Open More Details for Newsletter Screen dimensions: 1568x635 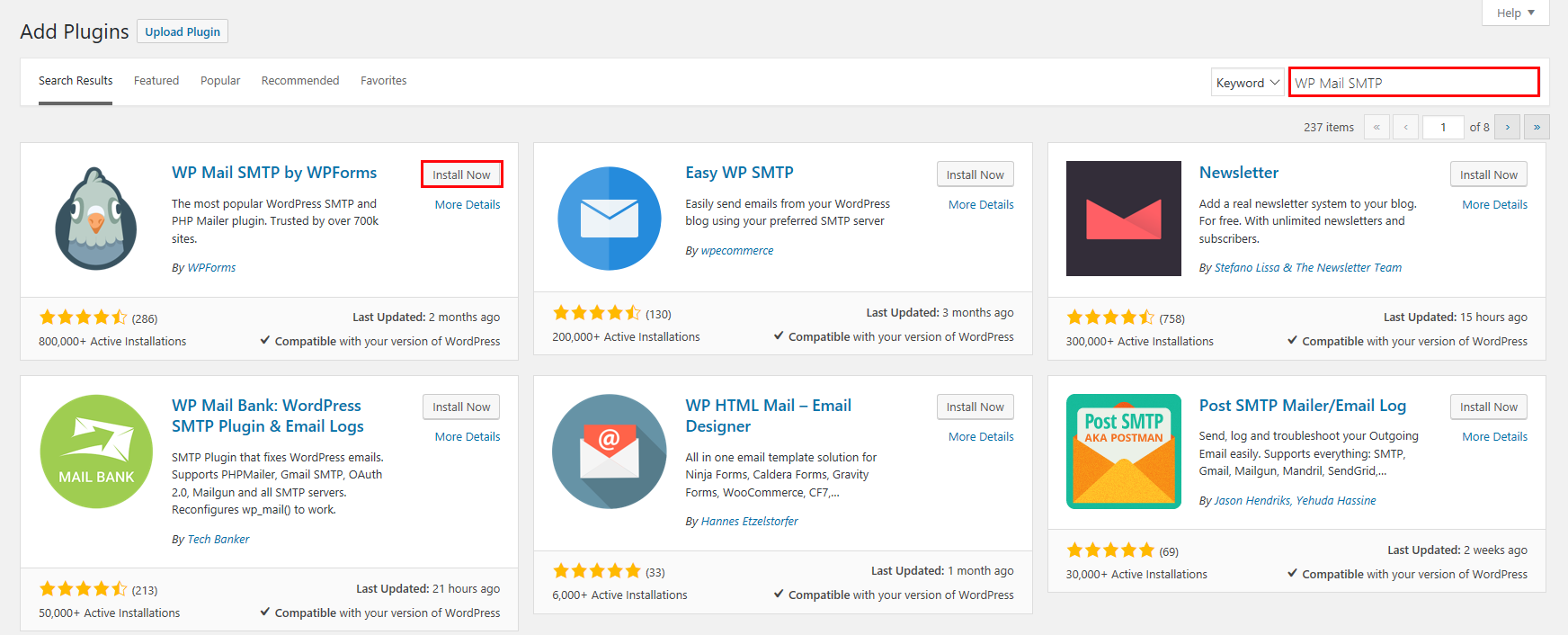[1494, 205]
